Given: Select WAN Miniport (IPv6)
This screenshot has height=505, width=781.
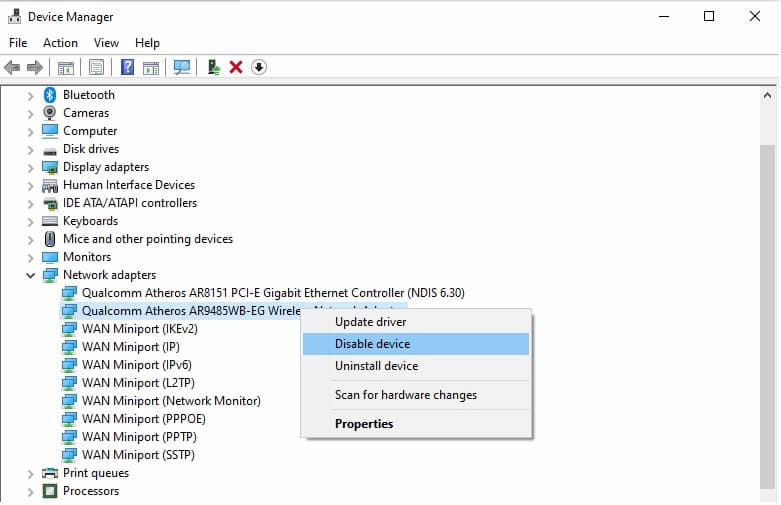Looking at the screenshot, I should point(136,365).
